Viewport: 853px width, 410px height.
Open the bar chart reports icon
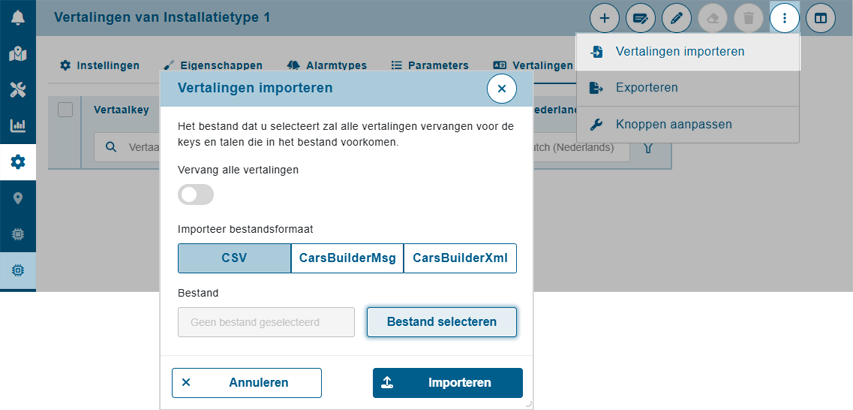click(x=18, y=126)
